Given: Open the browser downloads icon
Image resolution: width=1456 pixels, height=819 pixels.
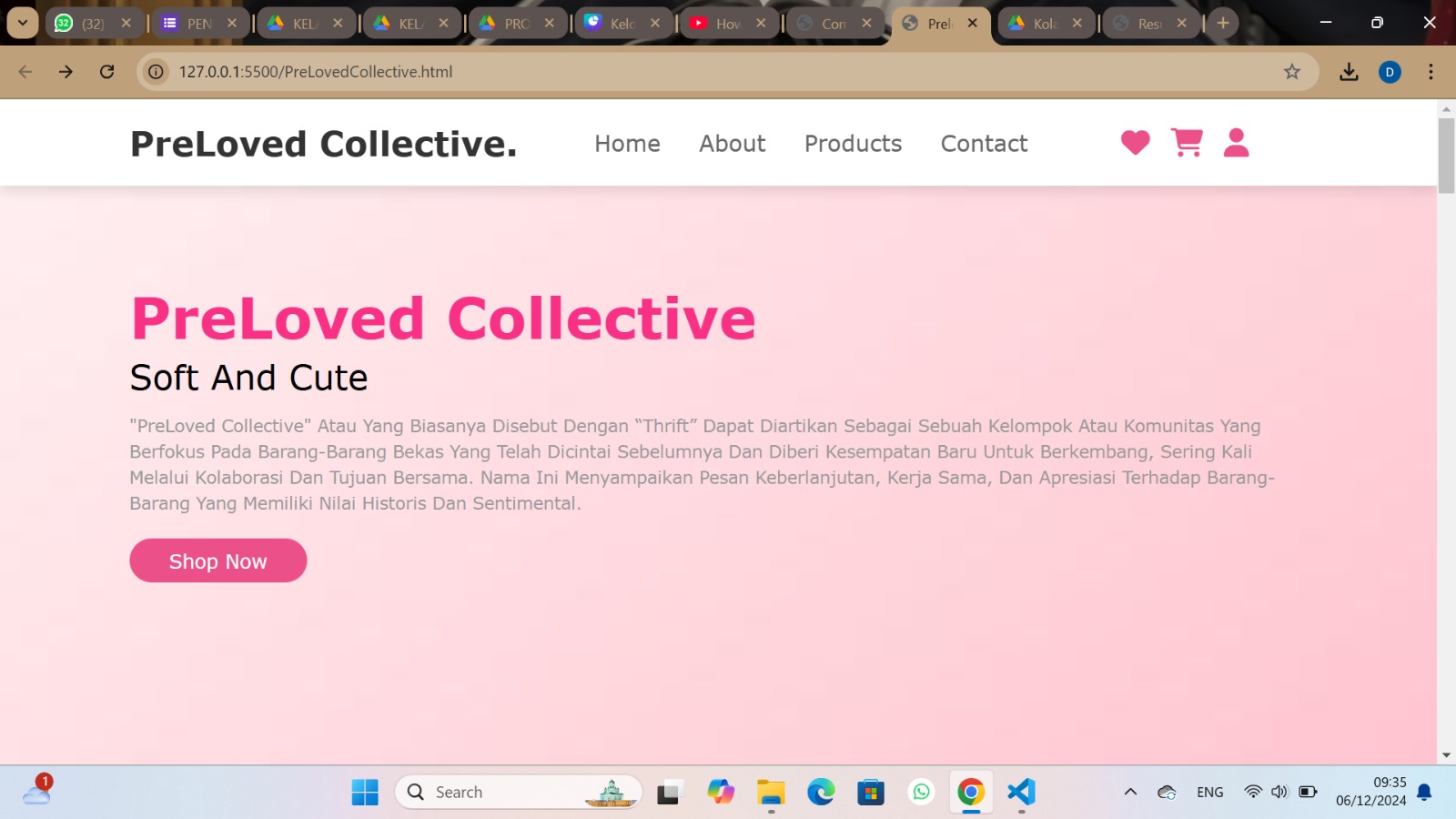Looking at the screenshot, I should (1349, 72).
